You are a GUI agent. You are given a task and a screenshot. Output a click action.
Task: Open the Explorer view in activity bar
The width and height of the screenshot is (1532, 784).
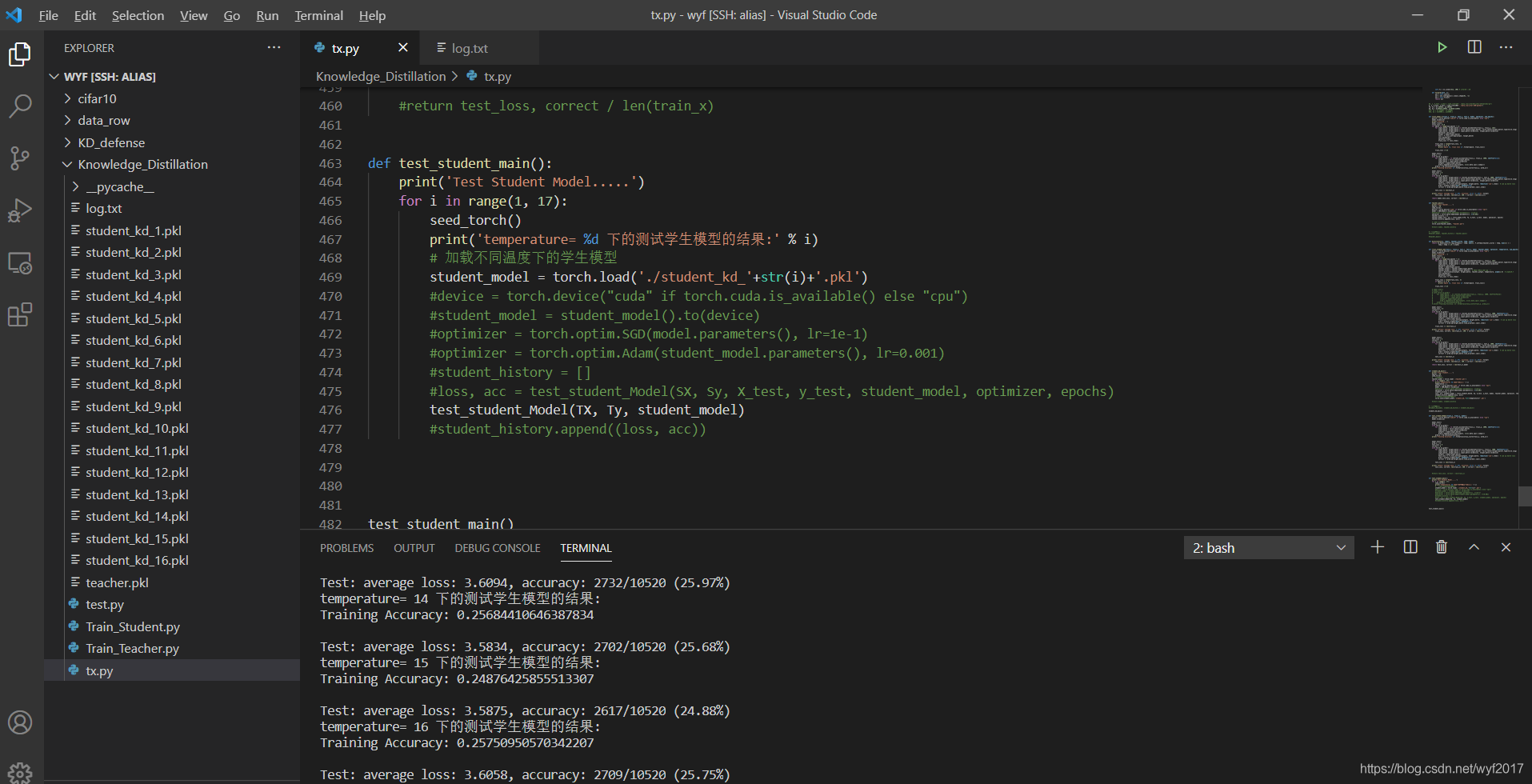tap(20, 54)
